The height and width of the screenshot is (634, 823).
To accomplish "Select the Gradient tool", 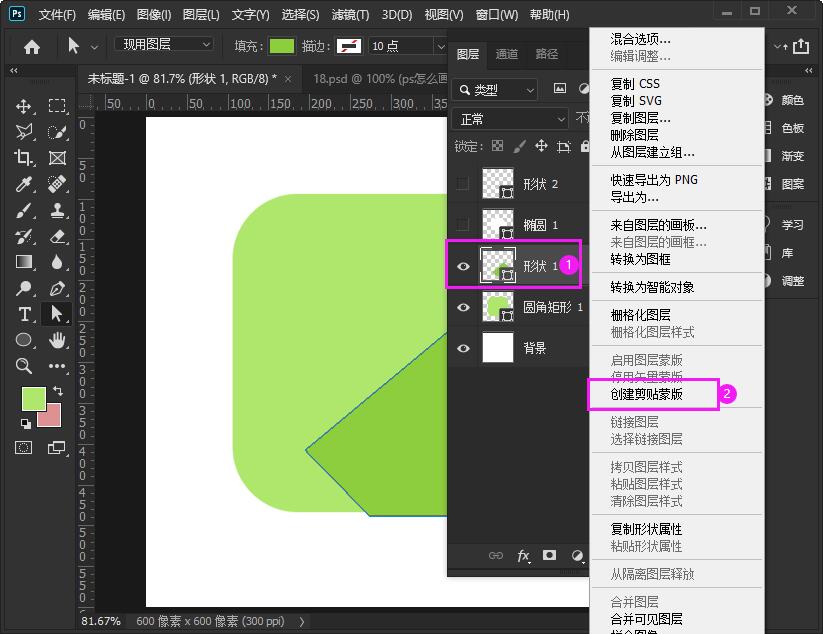I will [x=24, y=261].
